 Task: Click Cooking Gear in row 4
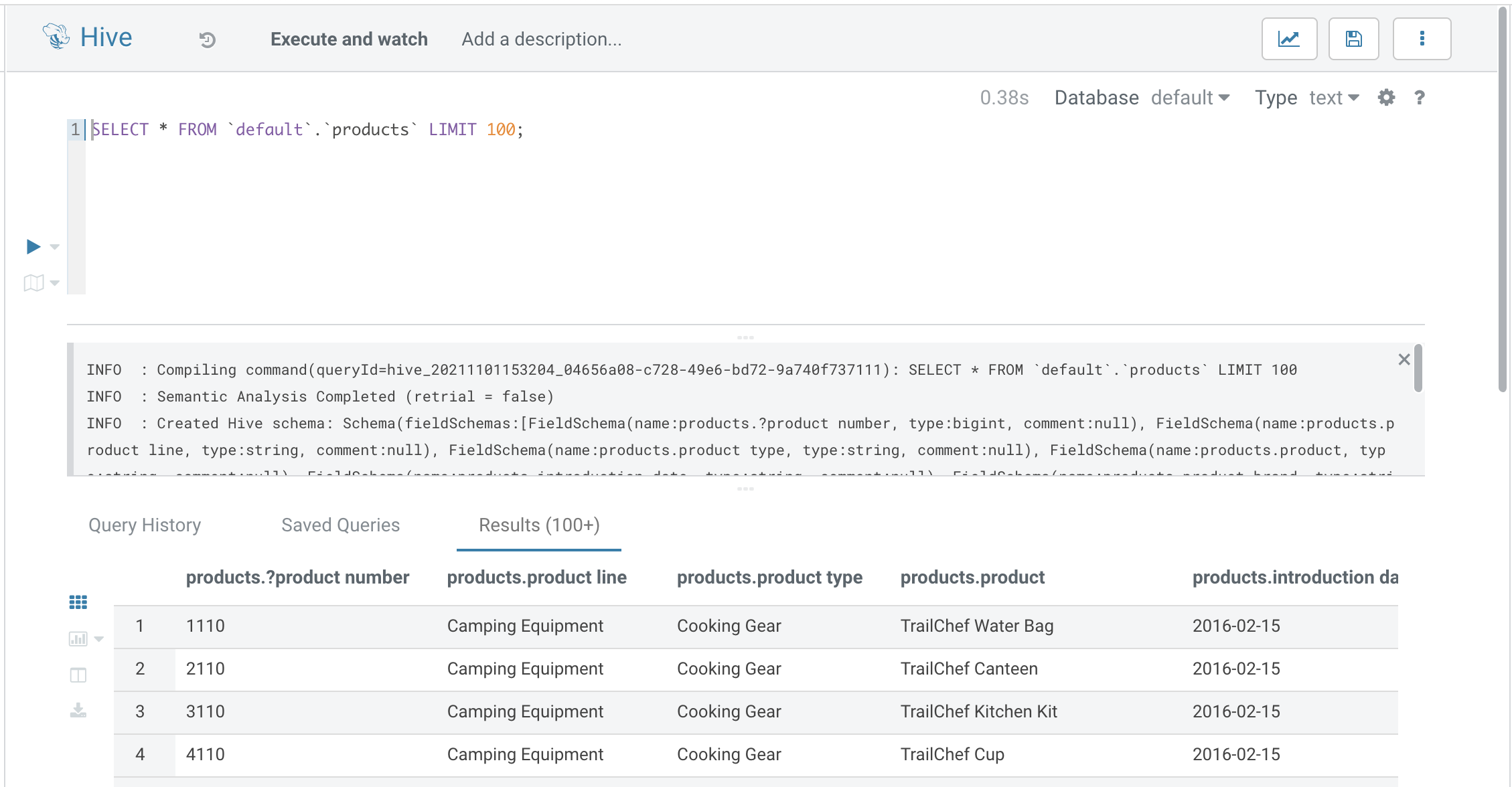click(x=729, y=755)
